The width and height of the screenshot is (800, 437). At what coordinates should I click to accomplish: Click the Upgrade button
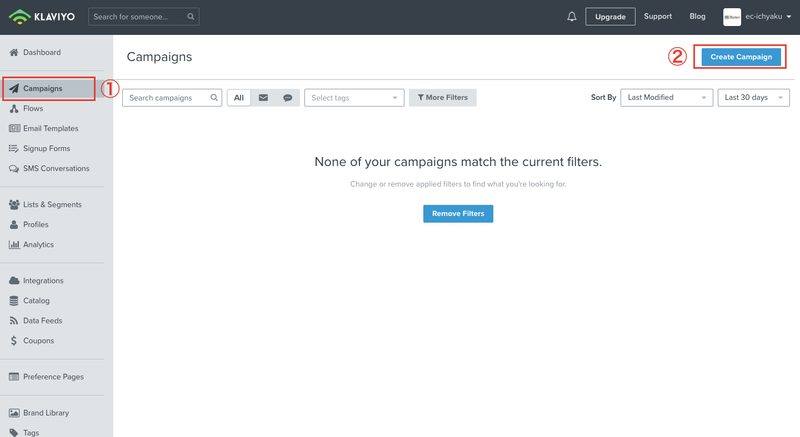coord(610,17)
